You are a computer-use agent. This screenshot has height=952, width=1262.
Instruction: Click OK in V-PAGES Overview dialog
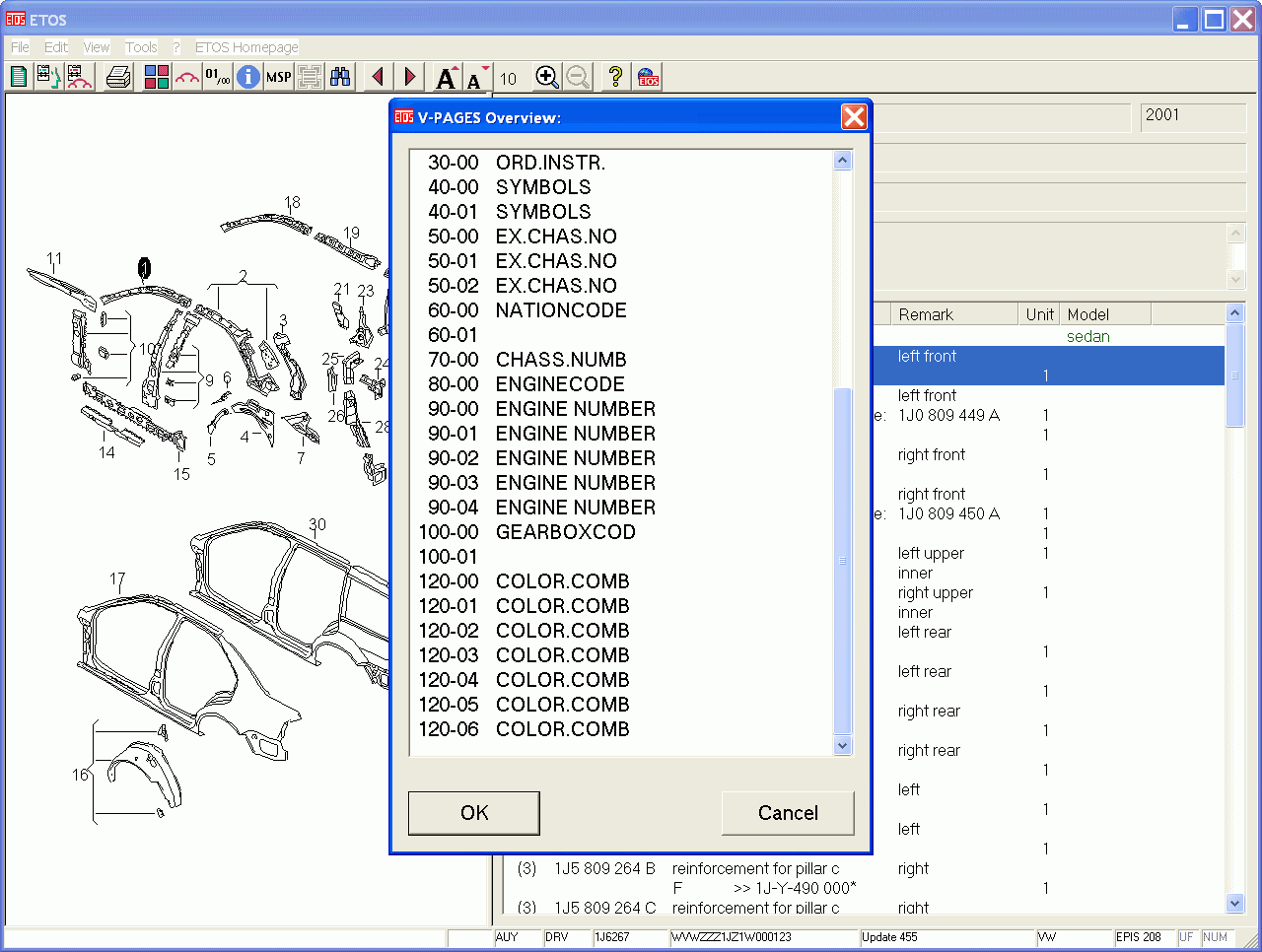point(474,813)
